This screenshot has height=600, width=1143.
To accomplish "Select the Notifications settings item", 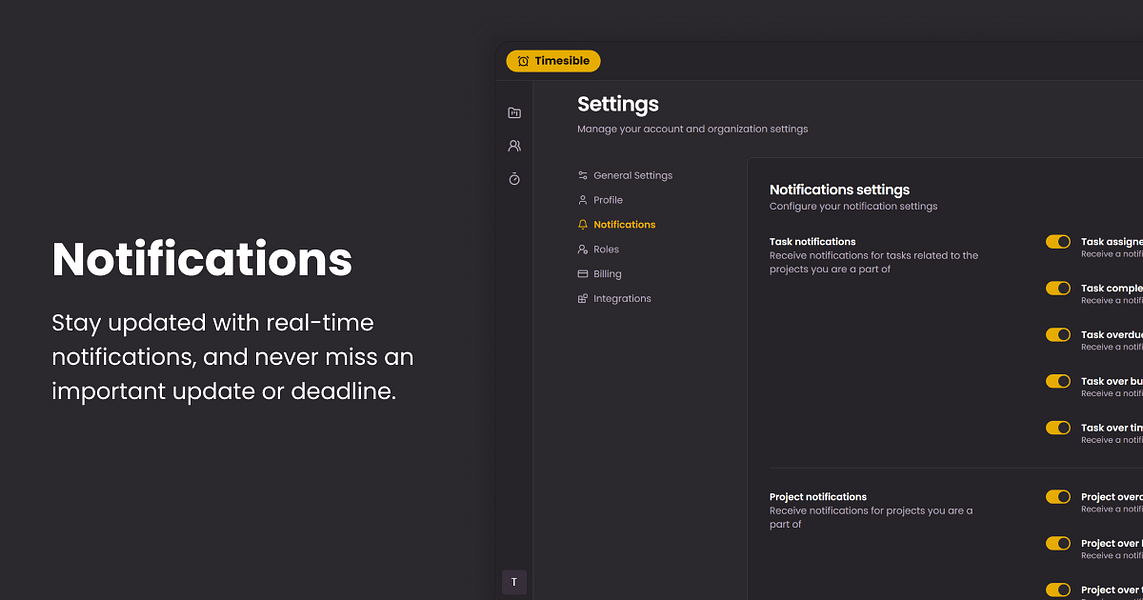I will 617,225.
